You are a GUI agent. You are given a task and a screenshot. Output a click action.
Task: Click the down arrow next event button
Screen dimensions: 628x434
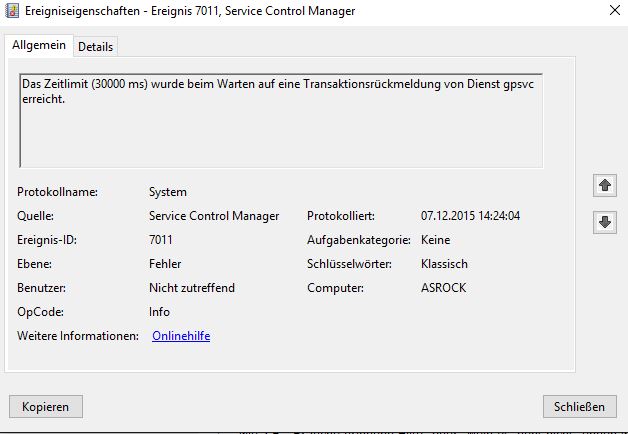pyautogui.click(x=604, y=223)
